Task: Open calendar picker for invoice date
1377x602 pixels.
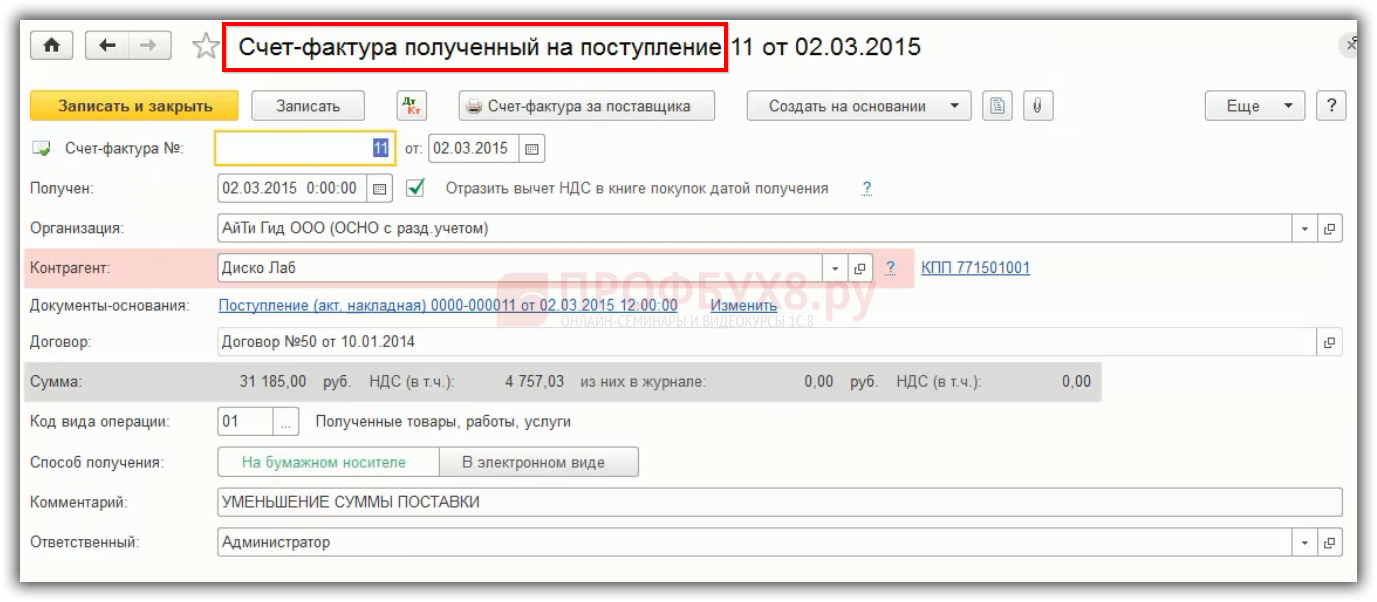Action: point(532,149)
